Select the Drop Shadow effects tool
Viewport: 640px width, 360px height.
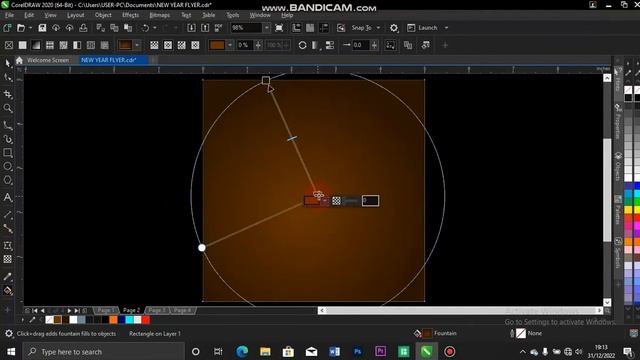pos(8,246)
